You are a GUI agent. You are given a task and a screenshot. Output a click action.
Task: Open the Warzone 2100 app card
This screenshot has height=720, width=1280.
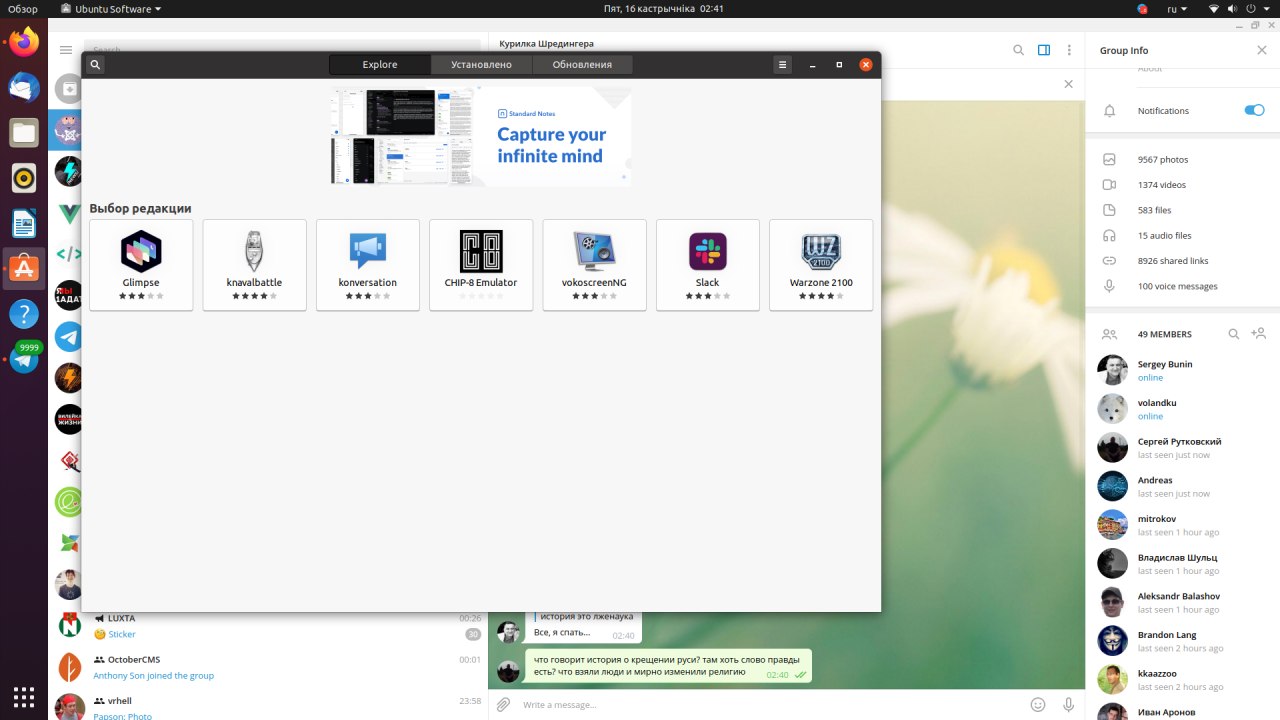[x=821, y=265]
